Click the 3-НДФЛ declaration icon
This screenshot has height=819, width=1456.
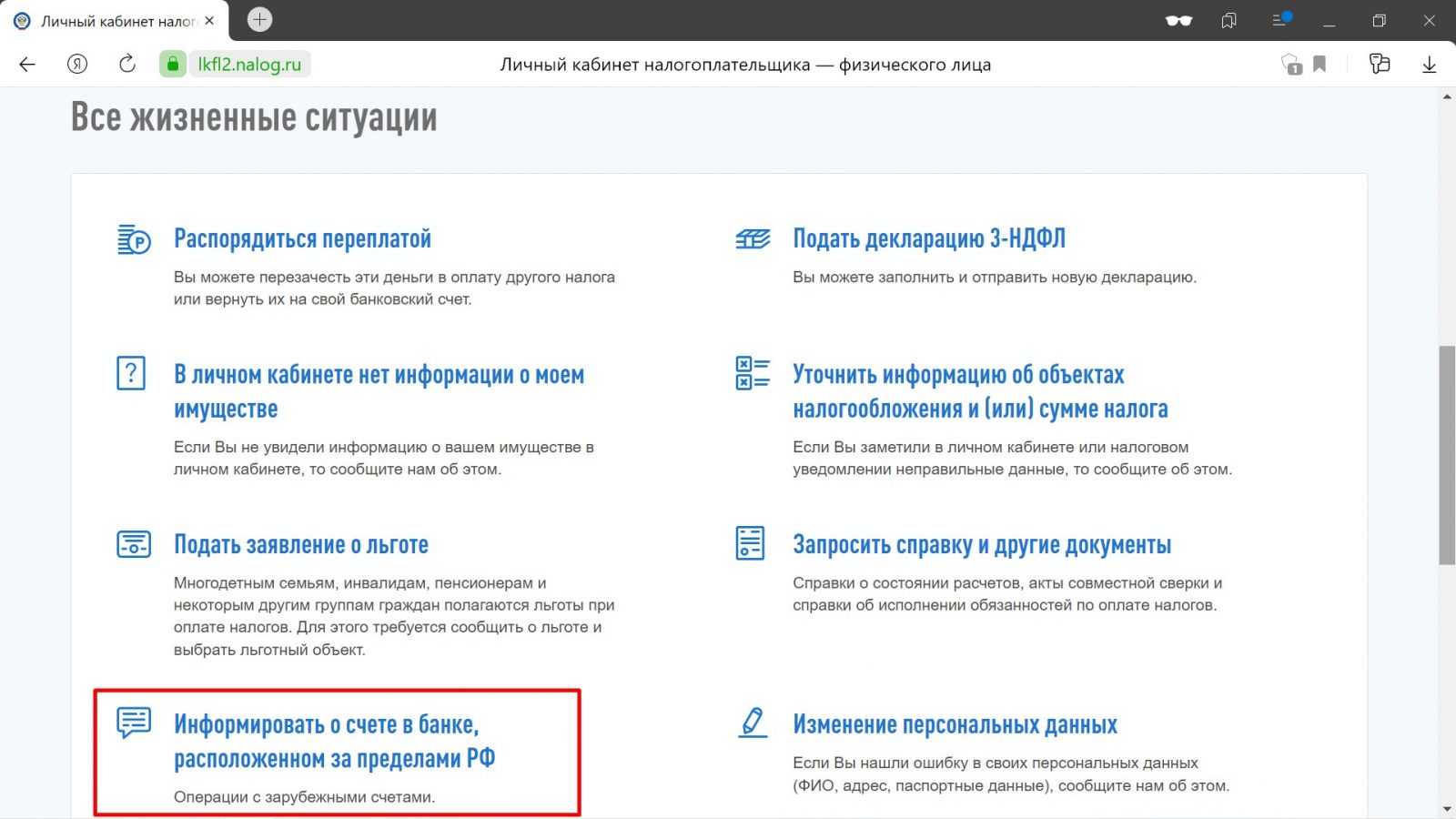point(753,239)
